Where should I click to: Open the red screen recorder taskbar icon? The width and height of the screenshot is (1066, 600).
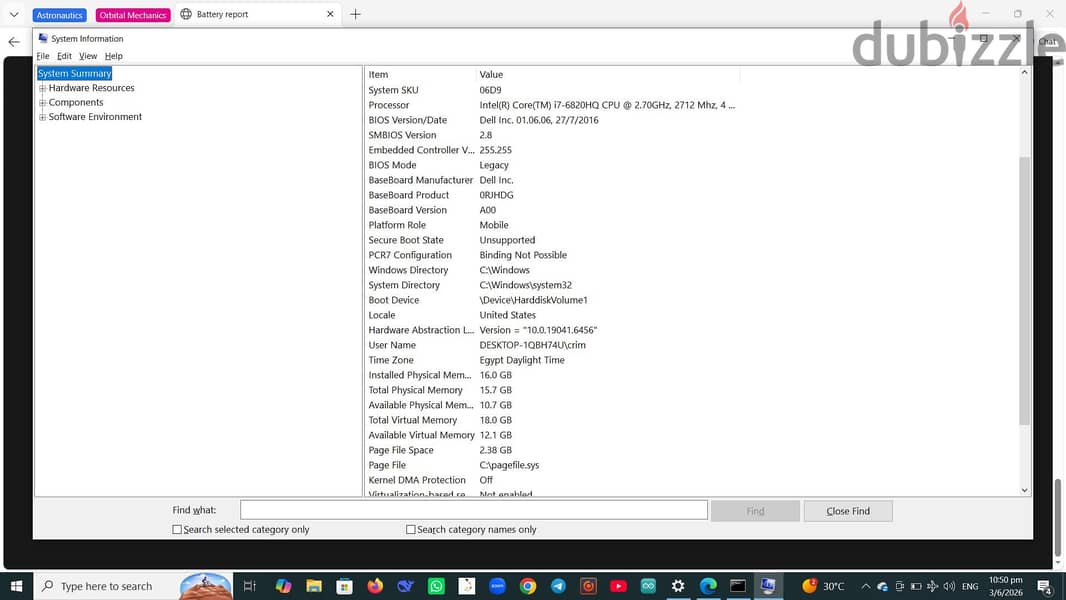pyautogui.click(x=589, y=586)
